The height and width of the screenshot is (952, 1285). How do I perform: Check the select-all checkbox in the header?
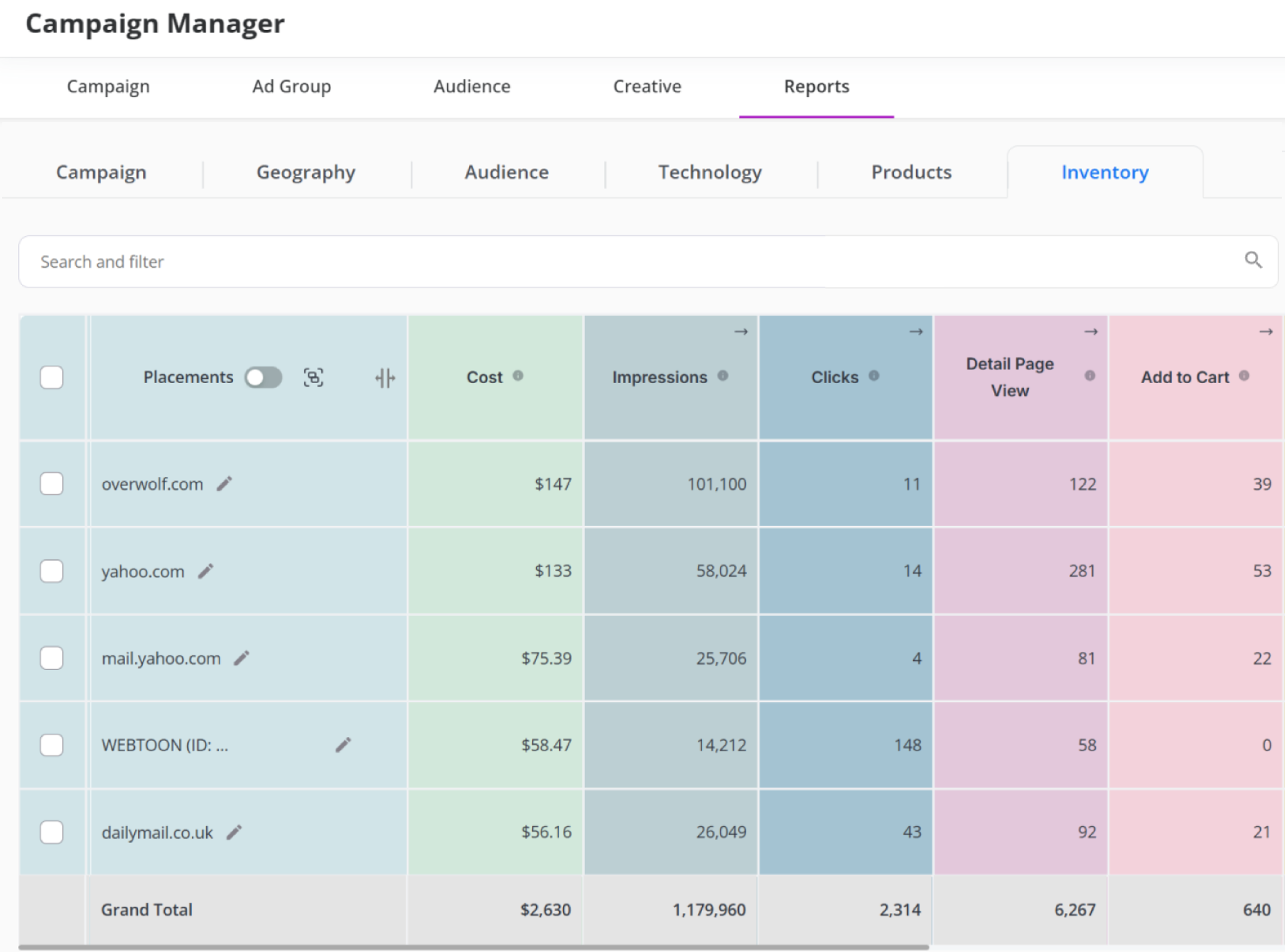click(x=52, y=377)
